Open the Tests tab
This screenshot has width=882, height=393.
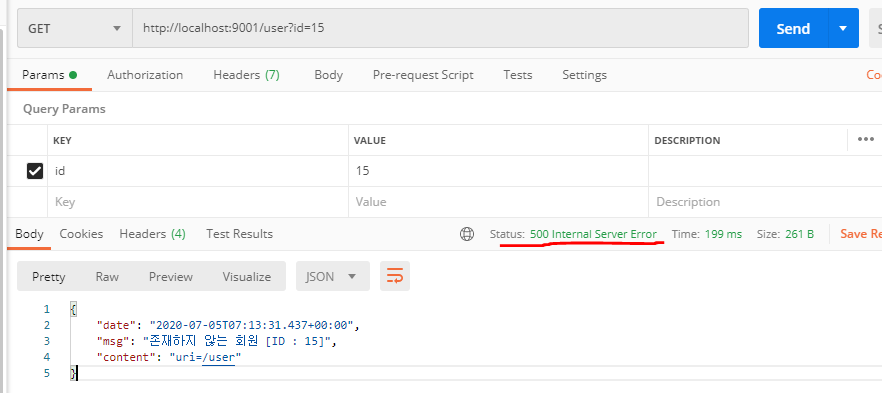click(x=518, y=75)
